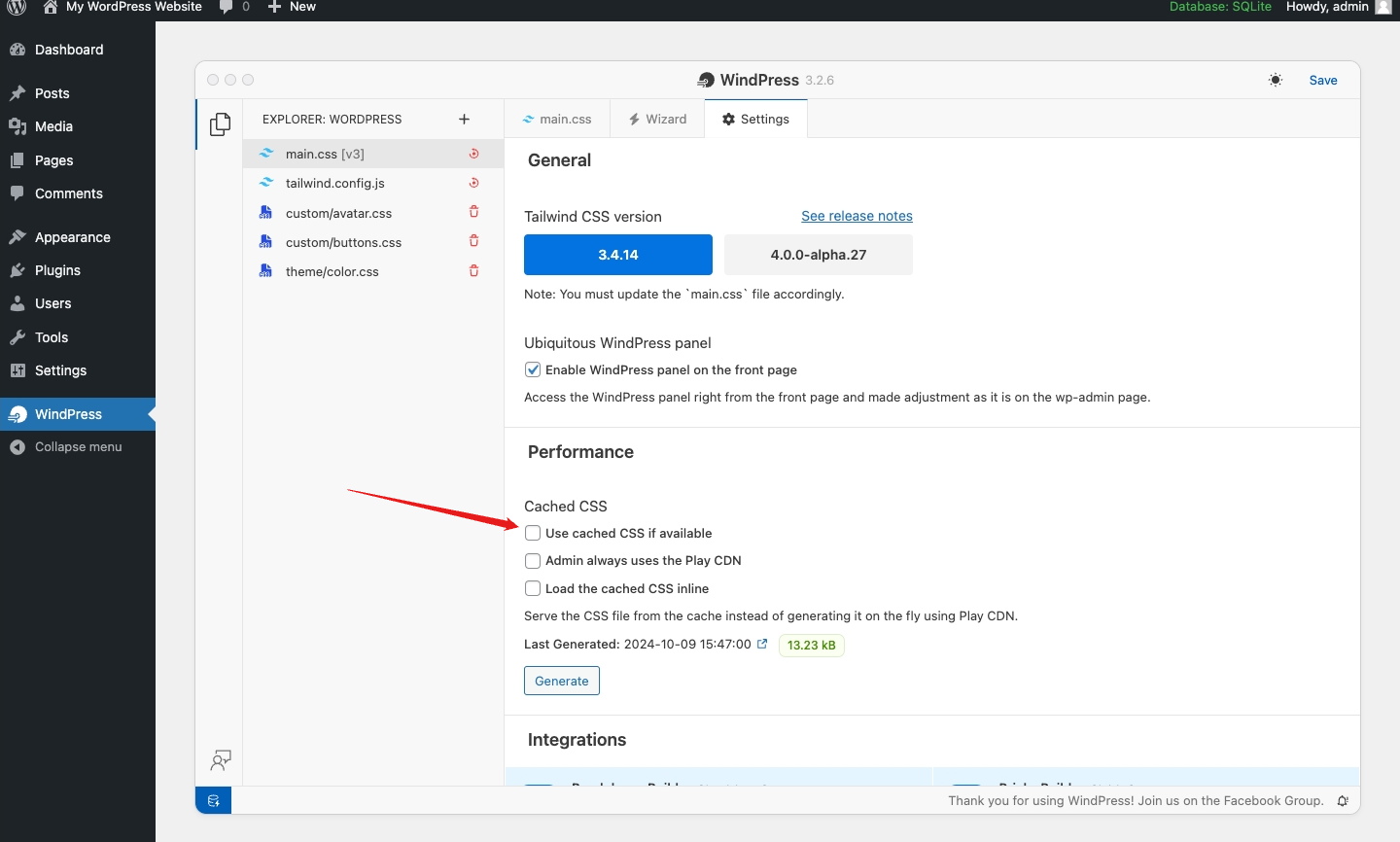Open the WordPress logo in the admin bar
The width and height of the screenshot is (1400, 842).
[x=15, y=7]
